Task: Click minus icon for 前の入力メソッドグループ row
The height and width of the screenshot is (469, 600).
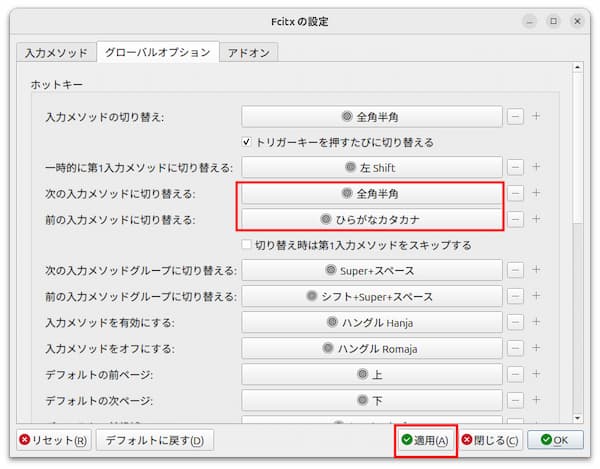Action: (x=515, y=296)
